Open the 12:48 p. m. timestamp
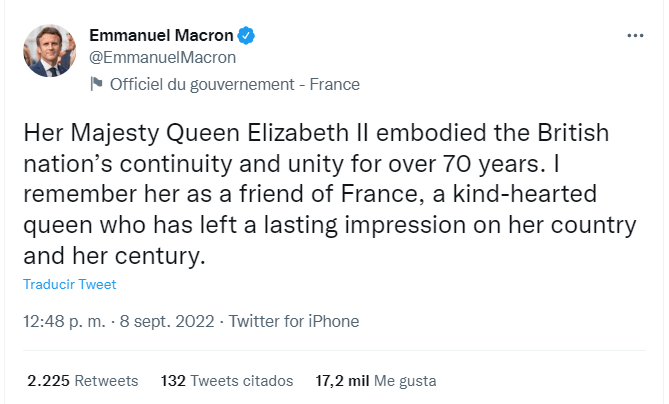 point(64,321)
